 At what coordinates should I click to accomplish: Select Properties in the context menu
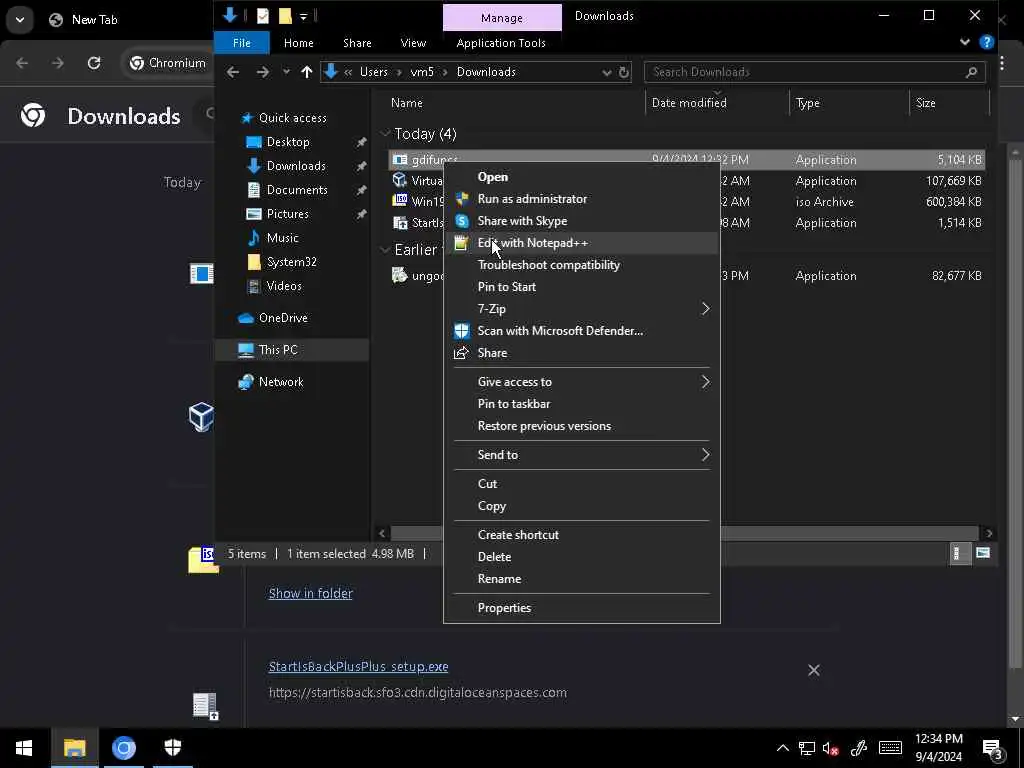coord(504,608)
